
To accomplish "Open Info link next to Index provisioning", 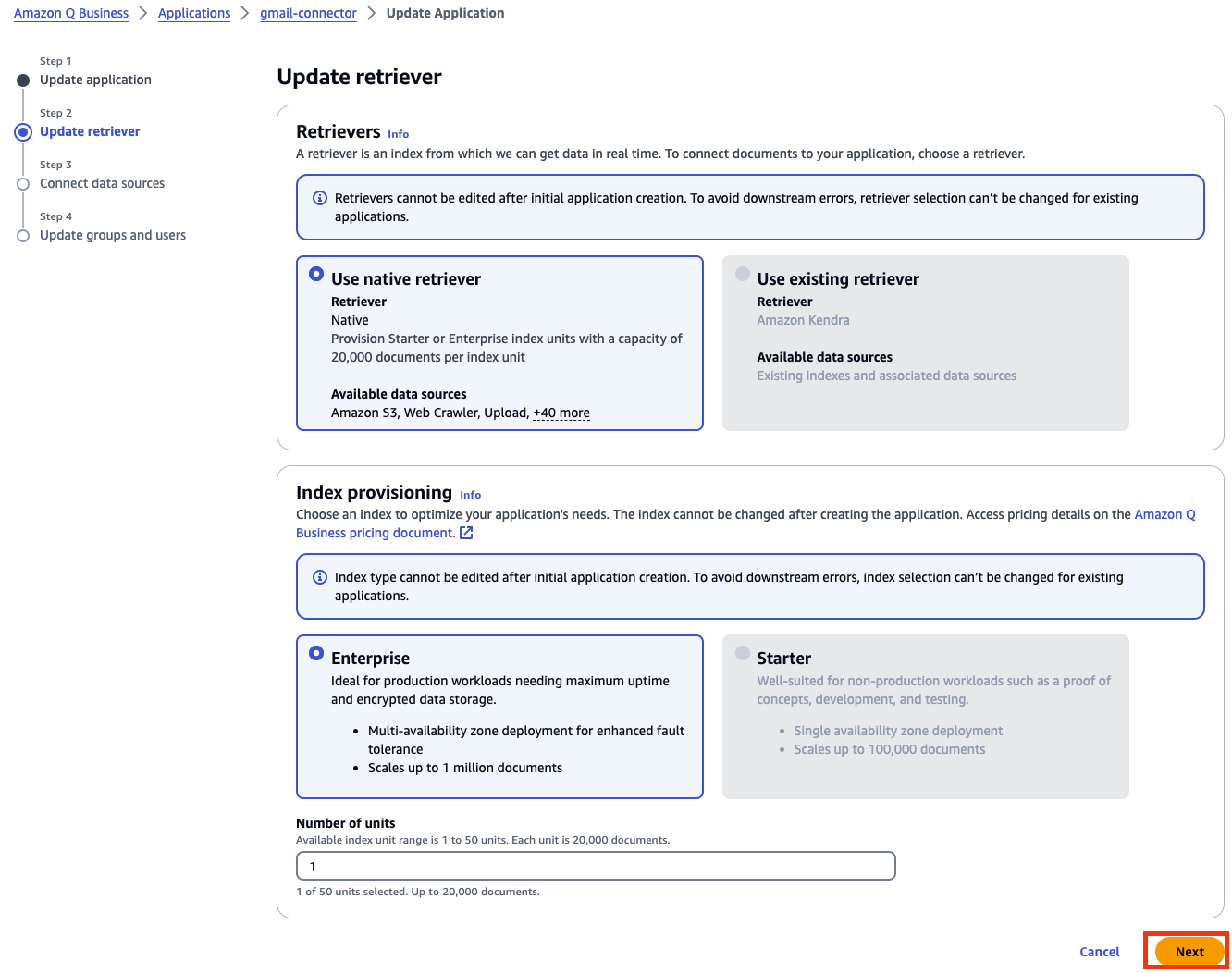I will click(x=470, y=495).
